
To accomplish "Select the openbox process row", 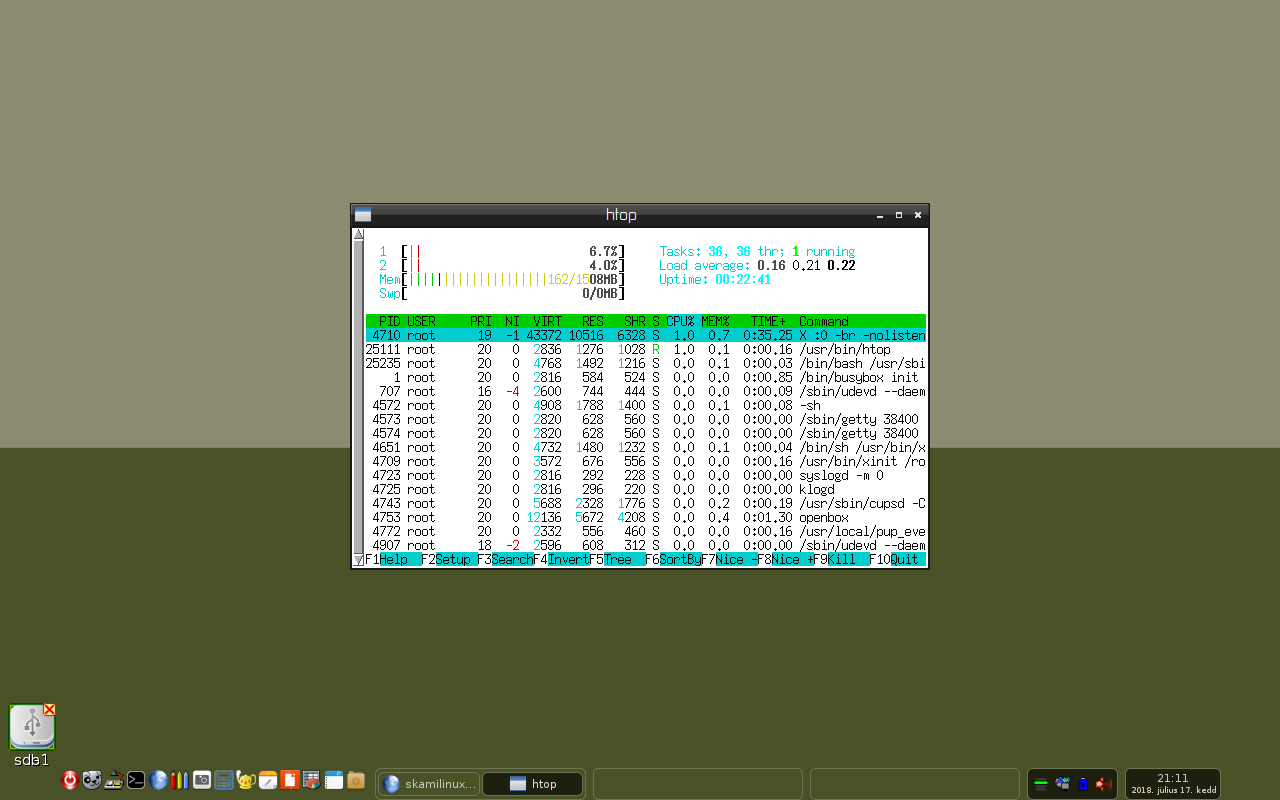I will 646,518.
